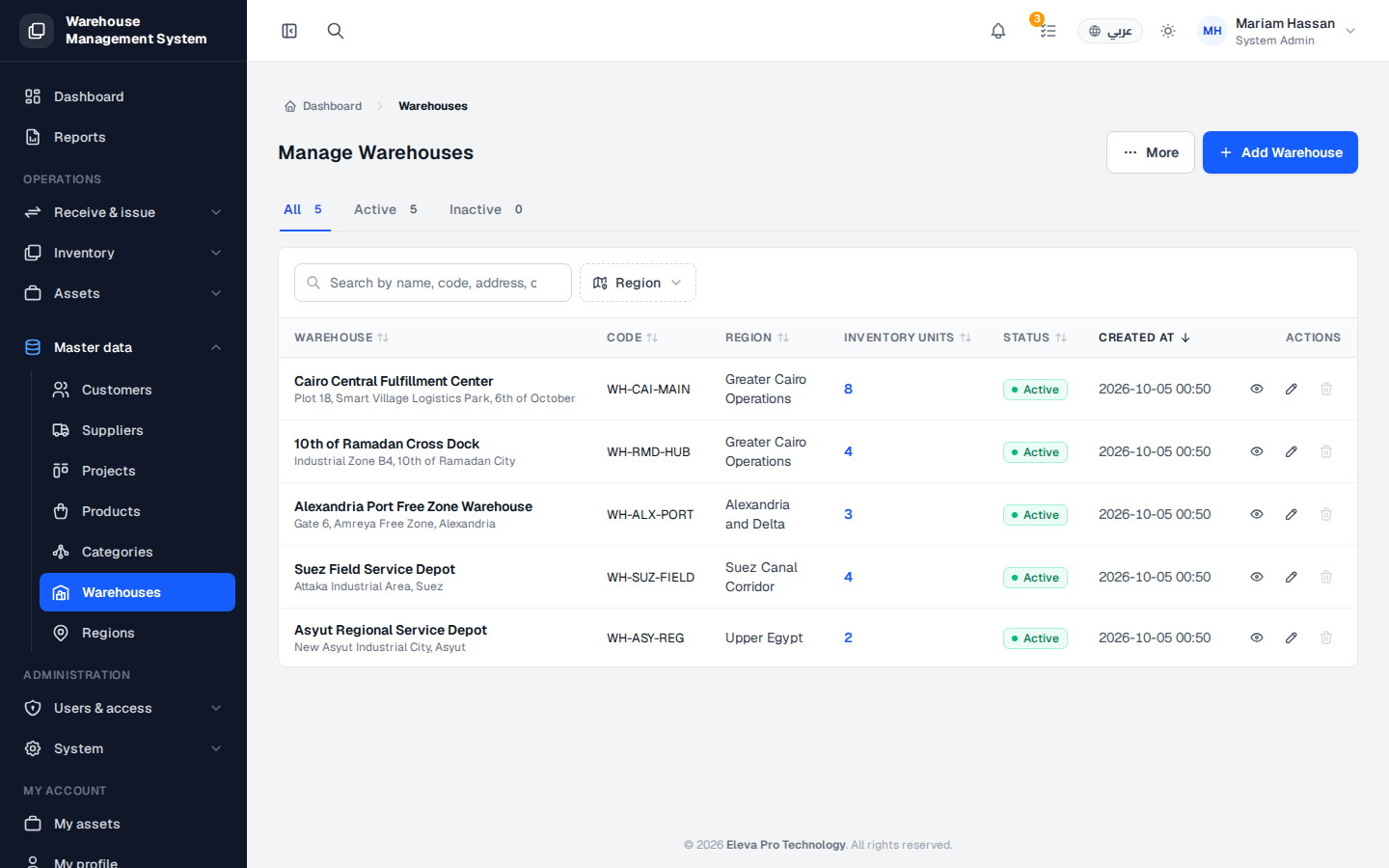Expand Inventory sidebar section
The width and height of the screenshot is (1389, 868).
click(x=123, y=253)
